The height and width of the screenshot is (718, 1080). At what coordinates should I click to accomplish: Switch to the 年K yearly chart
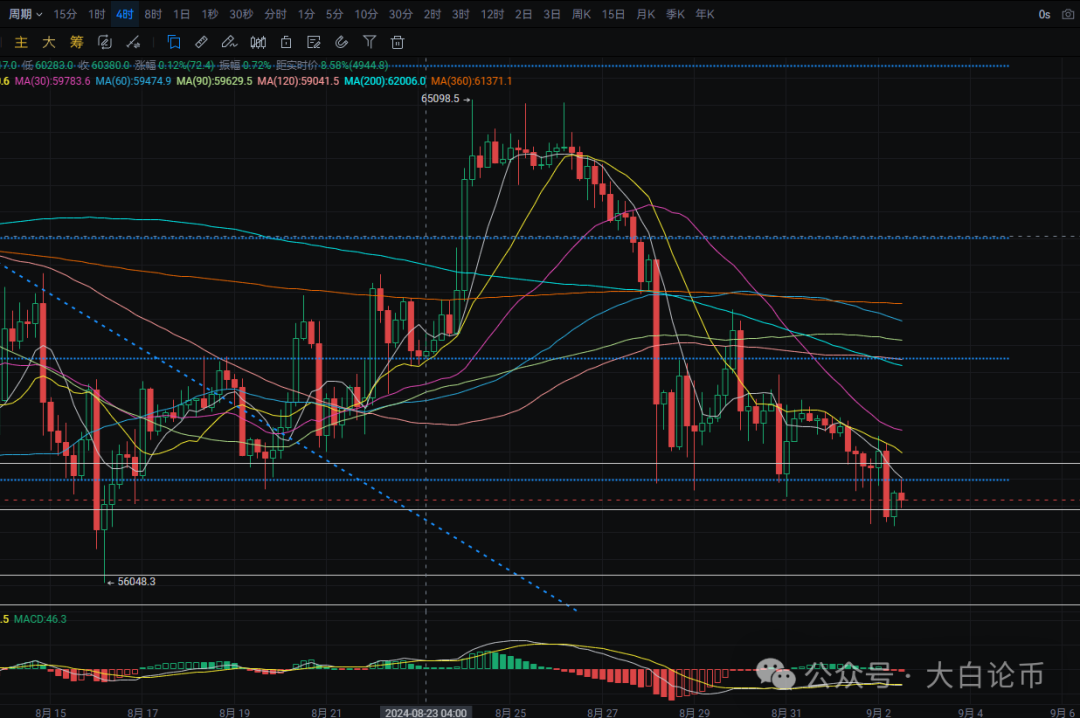click(705, 14)
